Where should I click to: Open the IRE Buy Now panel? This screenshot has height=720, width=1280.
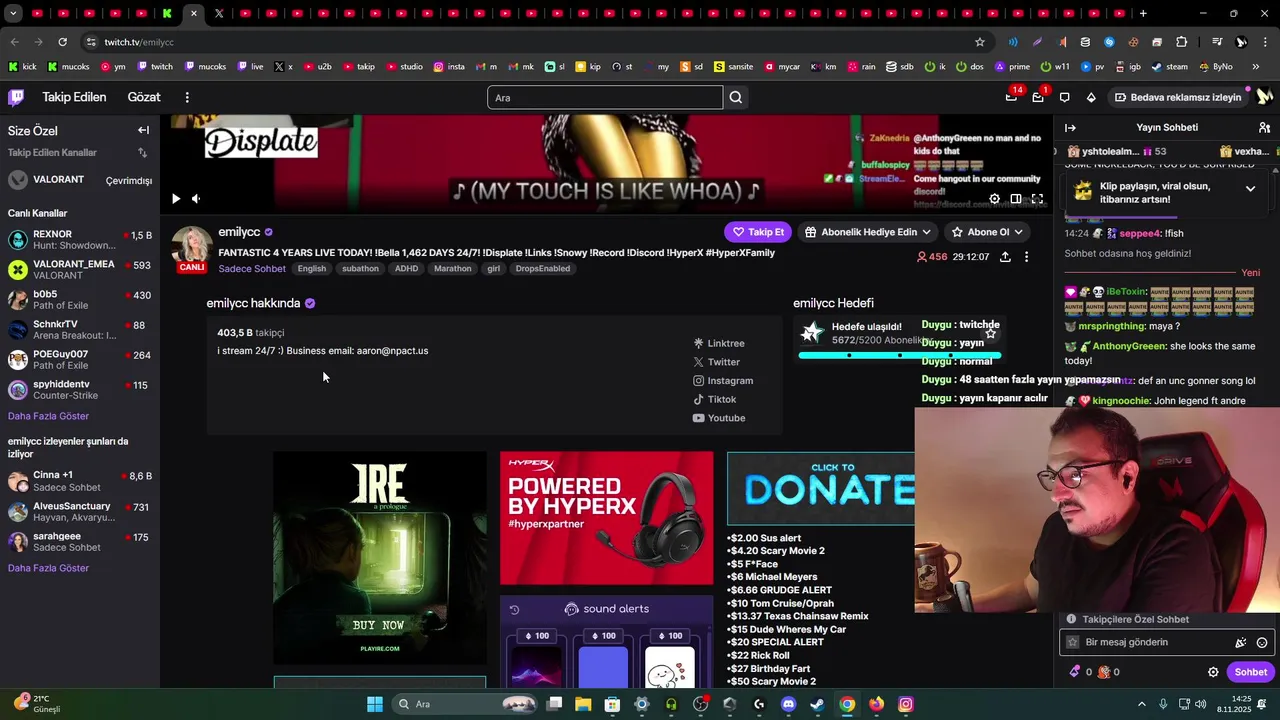[x=380, y=558]
